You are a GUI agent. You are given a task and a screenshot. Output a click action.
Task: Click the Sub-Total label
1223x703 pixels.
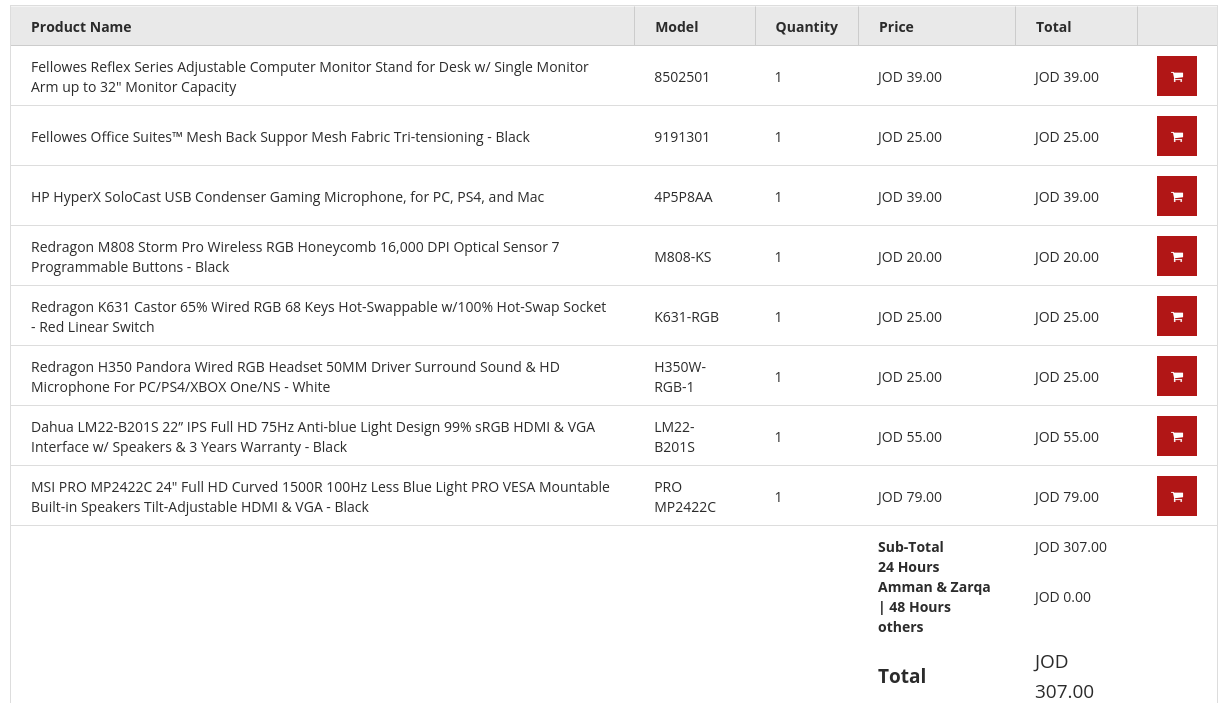[x=910, y=547]
